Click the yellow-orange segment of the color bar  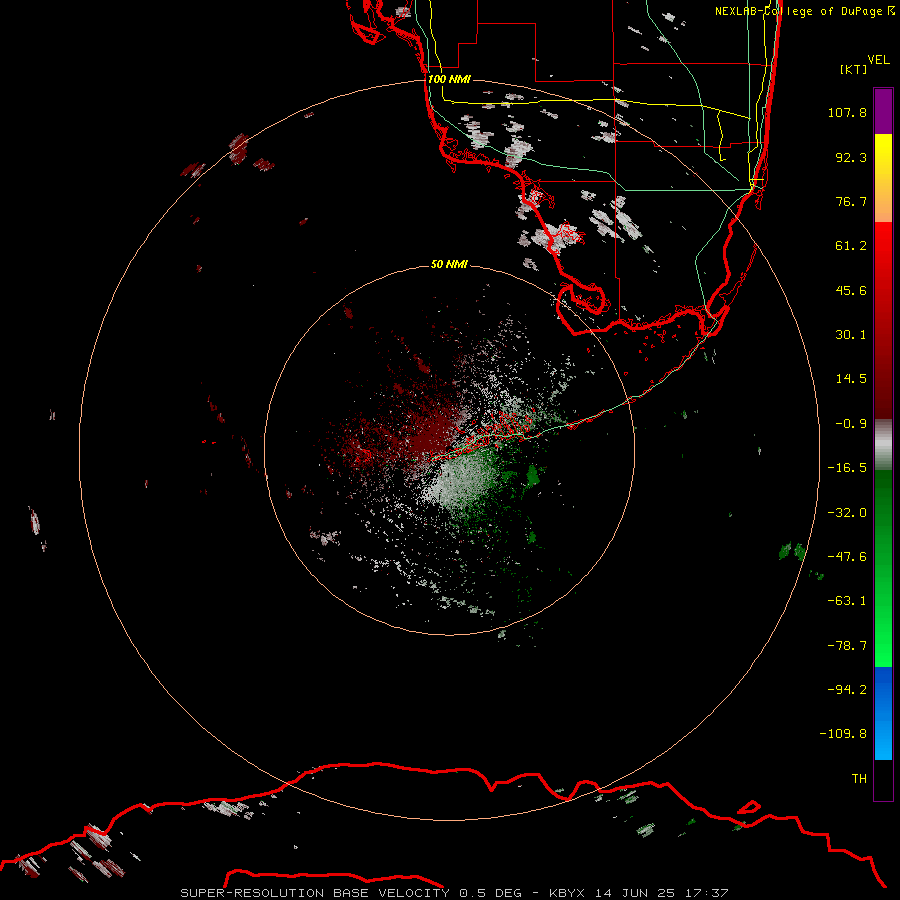coord(883,178)
